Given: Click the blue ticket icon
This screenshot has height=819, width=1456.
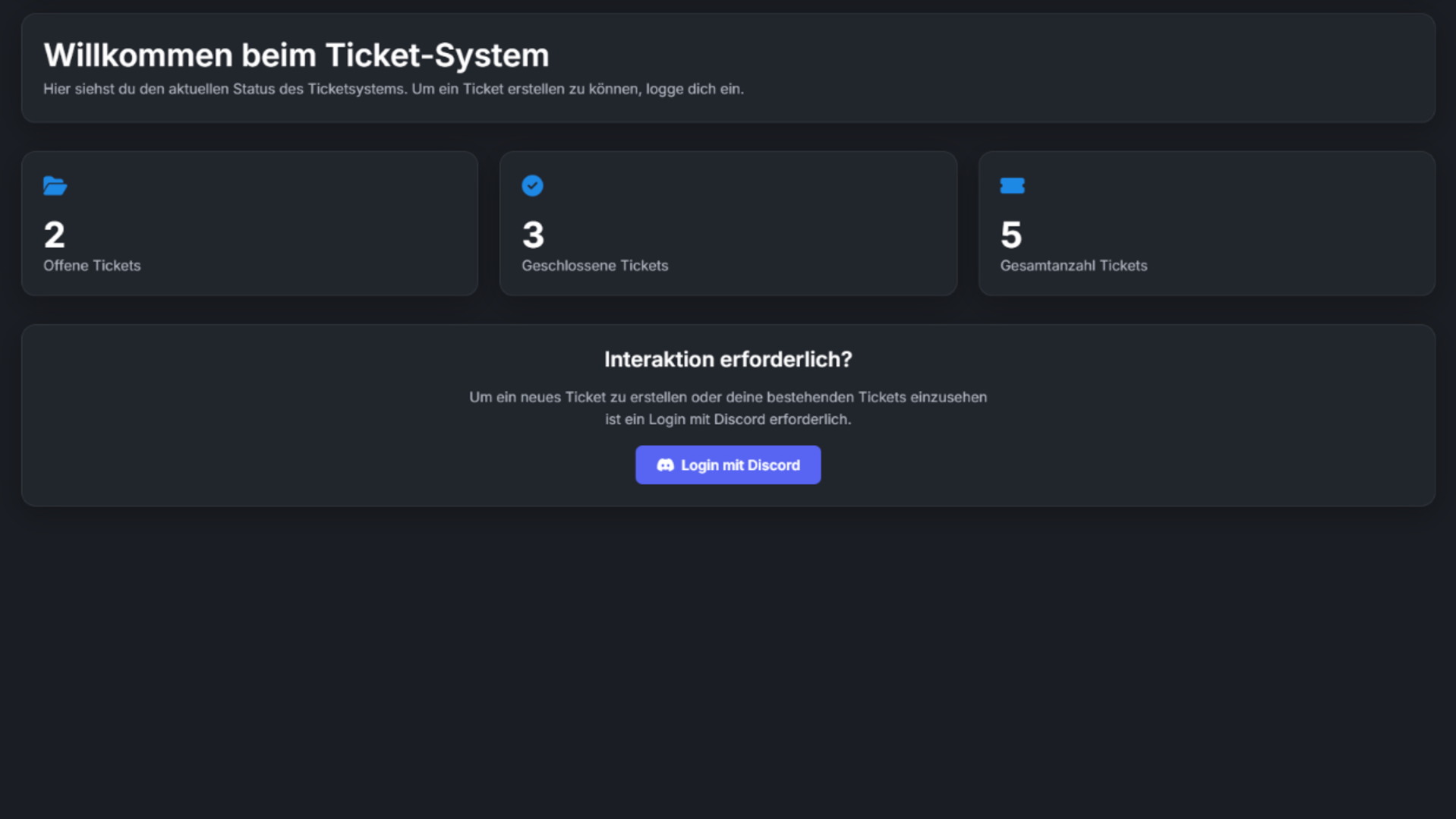Looking at the screenshot, I should [1012, 186].
